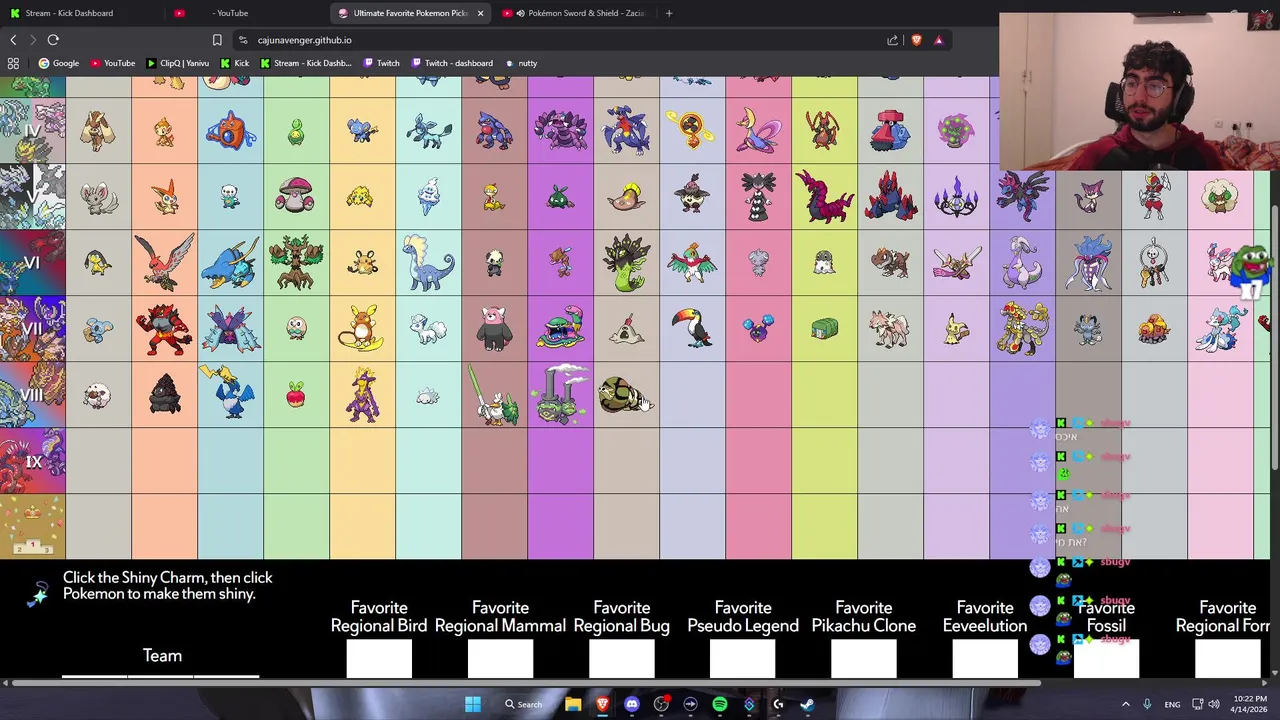
Task: Choose Trevenant in the Gen VI row
Action: point(296,263)
